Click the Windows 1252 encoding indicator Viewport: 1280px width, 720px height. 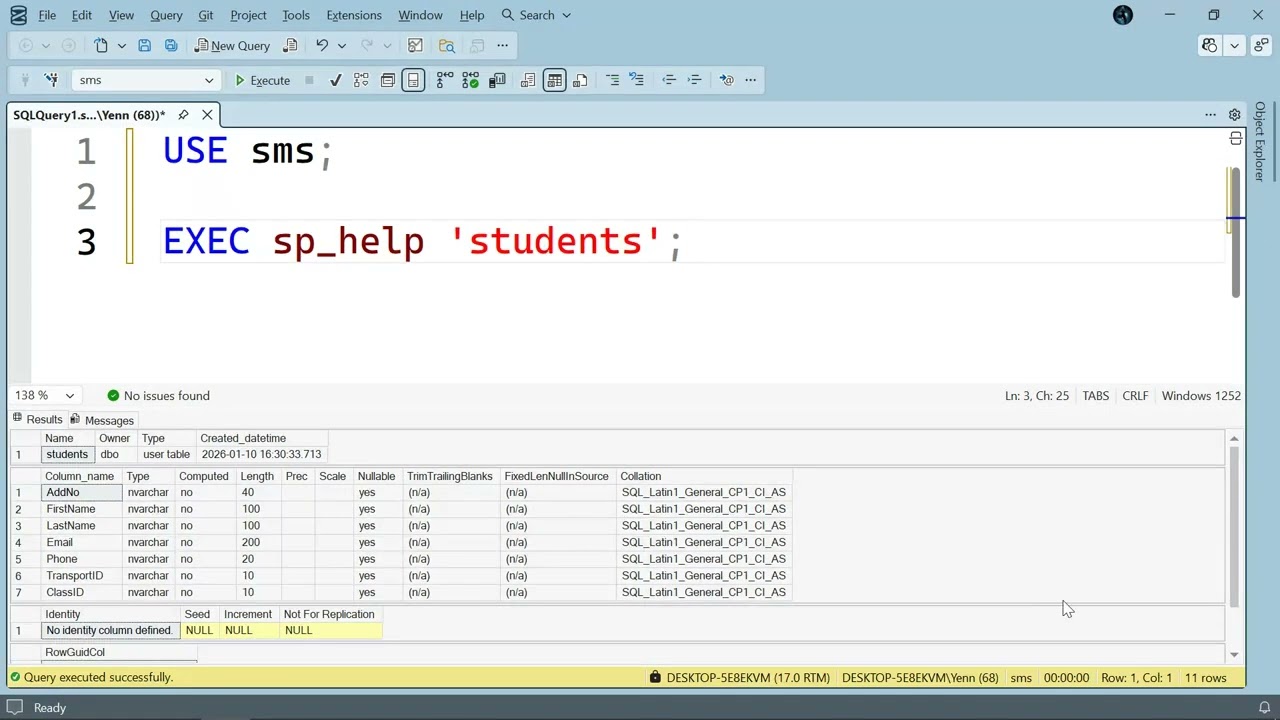click(x=1201, y=396)
